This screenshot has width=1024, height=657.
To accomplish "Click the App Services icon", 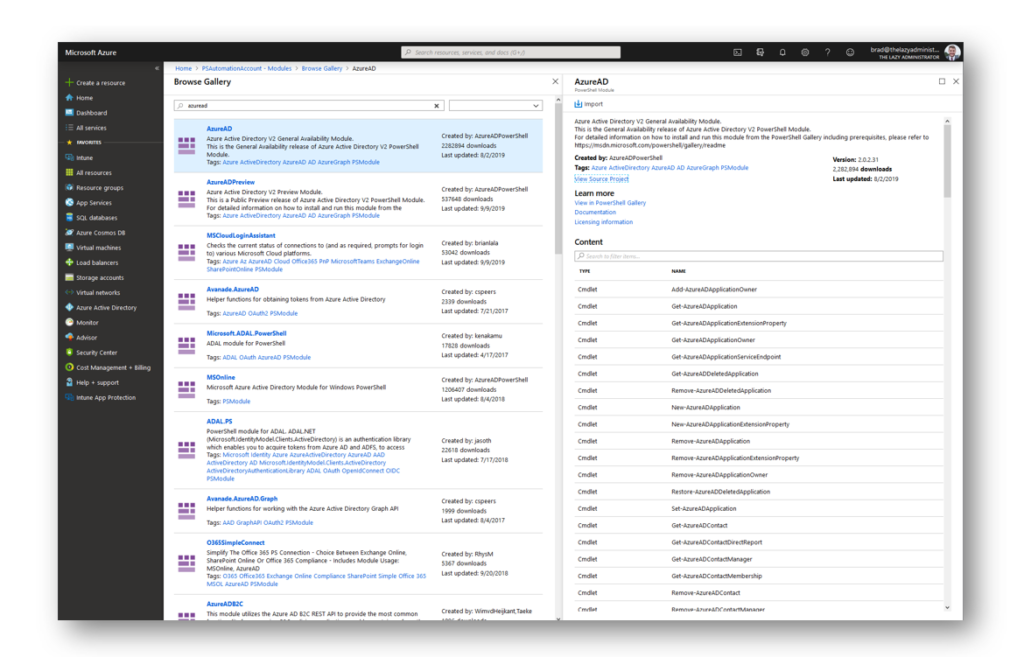I will [69, 202].
